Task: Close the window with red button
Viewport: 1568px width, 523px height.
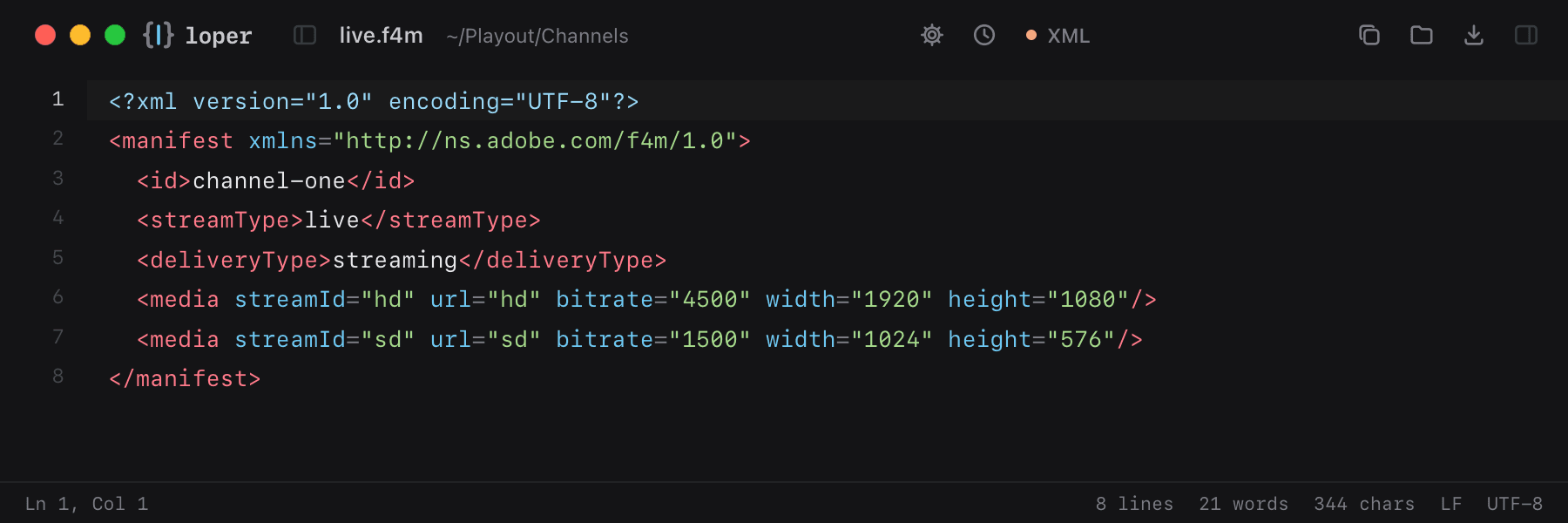Action: (45, 35)
